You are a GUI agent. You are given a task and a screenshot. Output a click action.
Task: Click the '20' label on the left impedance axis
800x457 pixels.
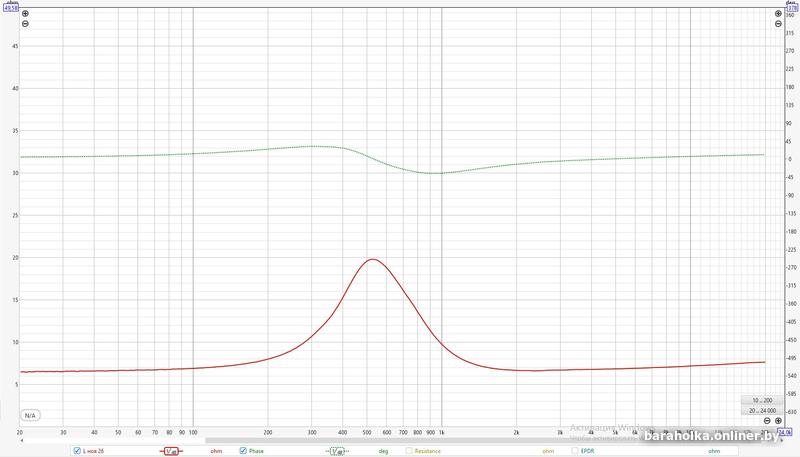click(15, 258)
